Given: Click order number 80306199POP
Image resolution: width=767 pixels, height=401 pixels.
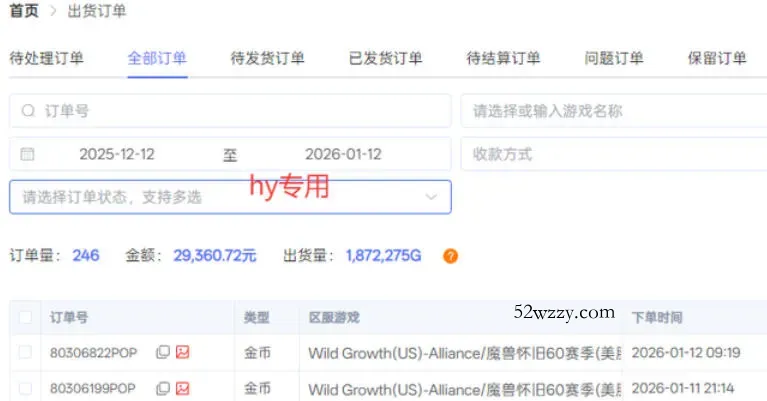Looking at the screenshot, I should tap(92, 389).
